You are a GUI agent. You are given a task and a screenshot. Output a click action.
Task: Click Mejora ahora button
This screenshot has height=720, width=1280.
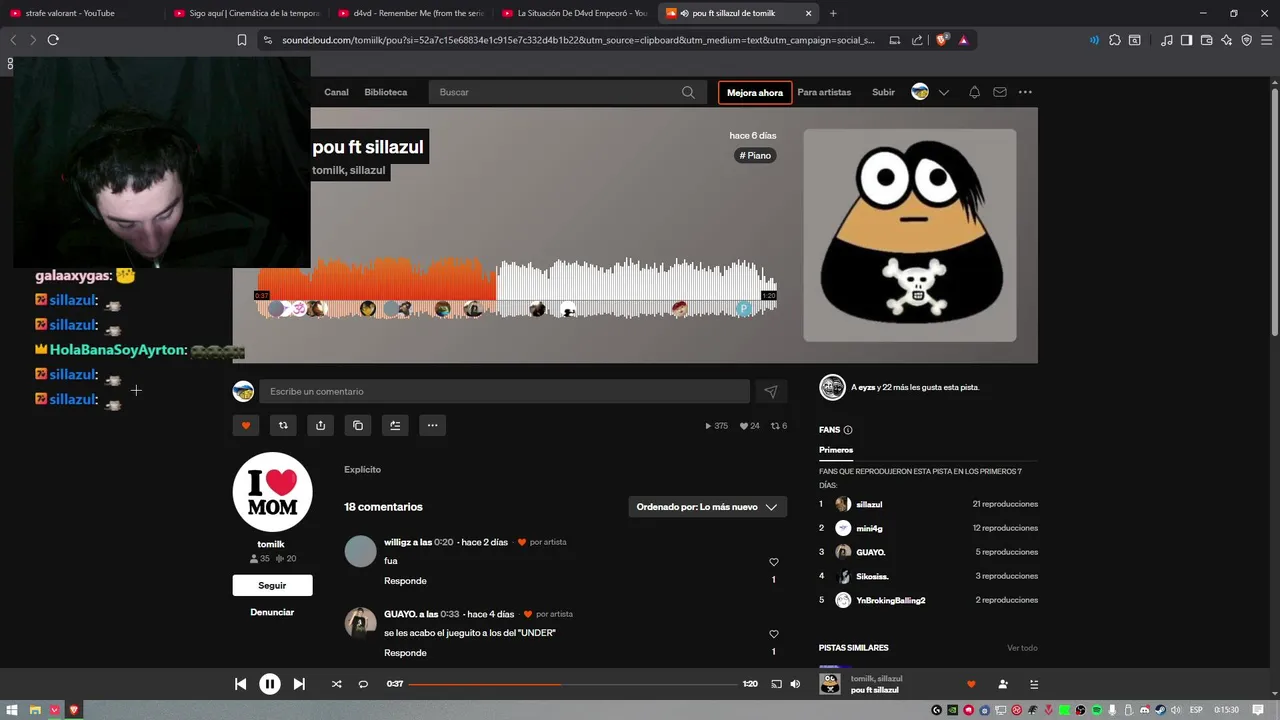tap(755, 92)
